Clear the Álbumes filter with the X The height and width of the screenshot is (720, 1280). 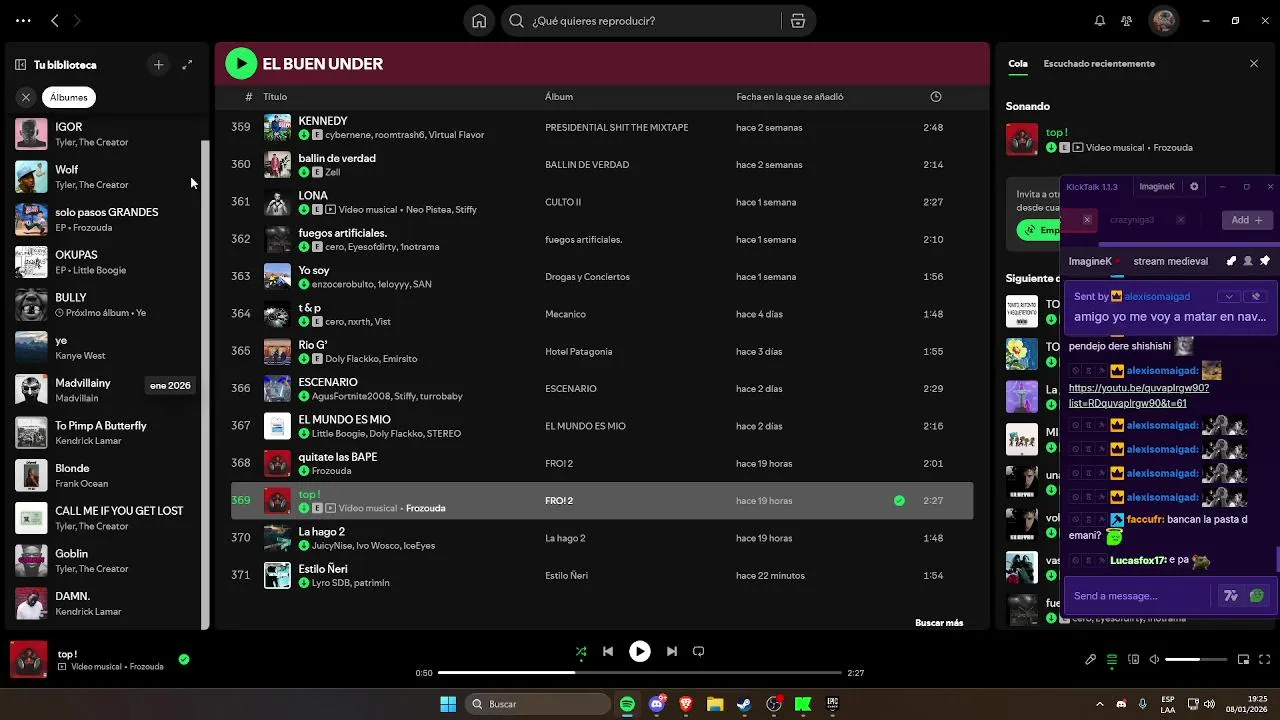[26, 97]
